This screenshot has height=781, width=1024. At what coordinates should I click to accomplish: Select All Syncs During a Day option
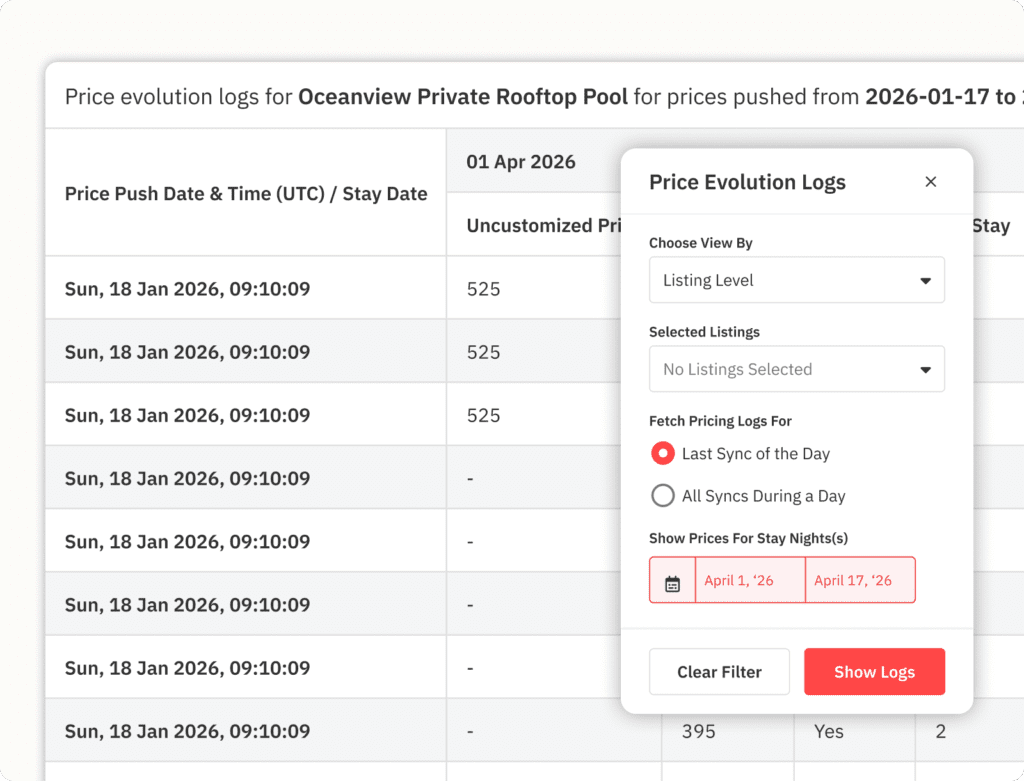tap(662, 496)
